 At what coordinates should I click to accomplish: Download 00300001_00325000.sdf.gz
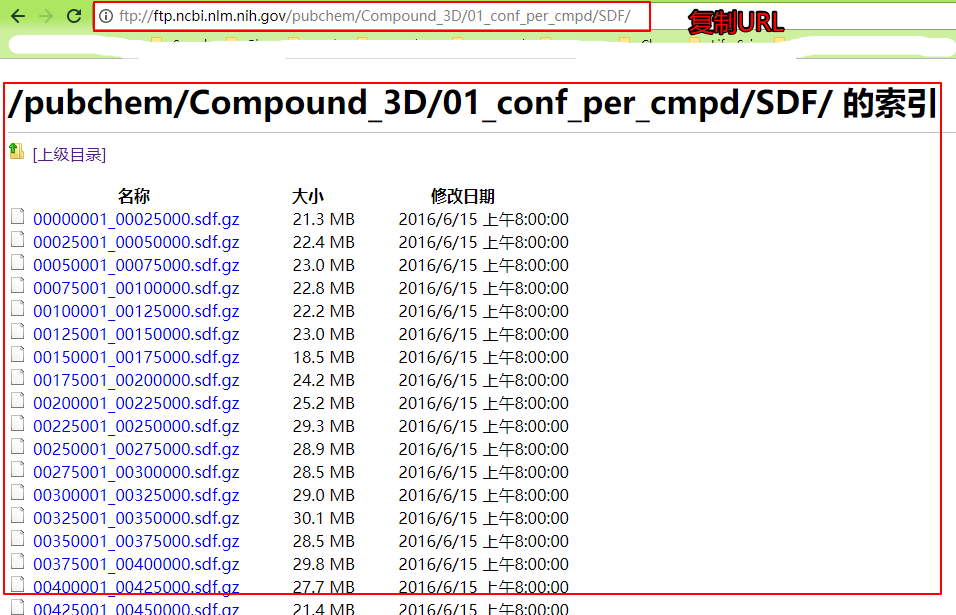[x=136, y=496]
